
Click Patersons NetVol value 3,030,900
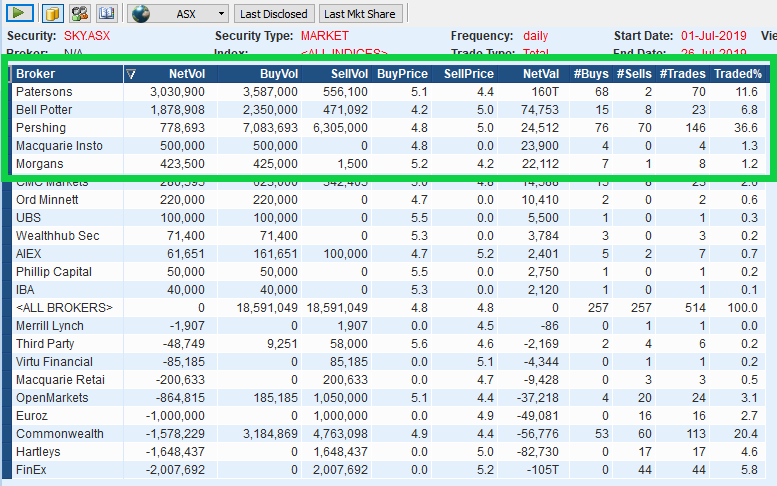point(177,92)
